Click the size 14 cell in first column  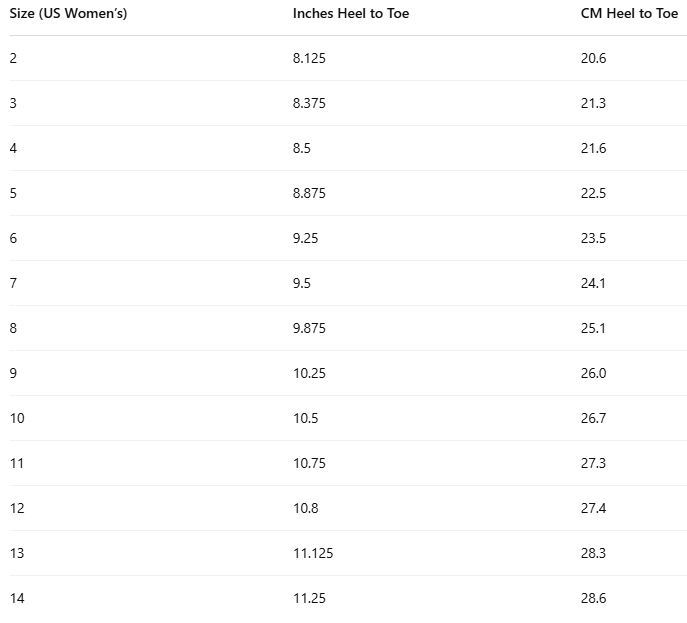(17, 598)
